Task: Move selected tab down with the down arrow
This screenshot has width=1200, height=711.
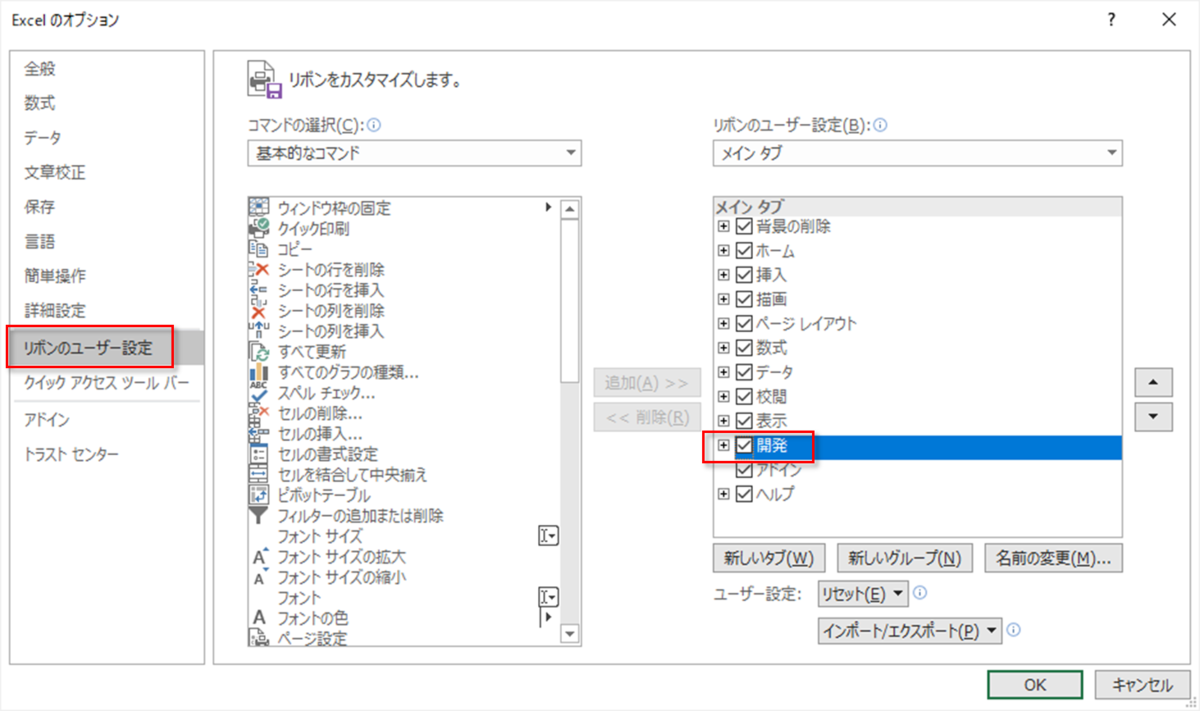Action: pos(1154,416)
